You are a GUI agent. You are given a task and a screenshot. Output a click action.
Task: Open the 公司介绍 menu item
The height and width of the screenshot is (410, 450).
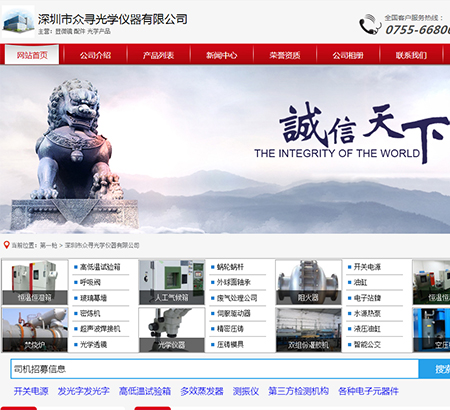pos(95,55)
